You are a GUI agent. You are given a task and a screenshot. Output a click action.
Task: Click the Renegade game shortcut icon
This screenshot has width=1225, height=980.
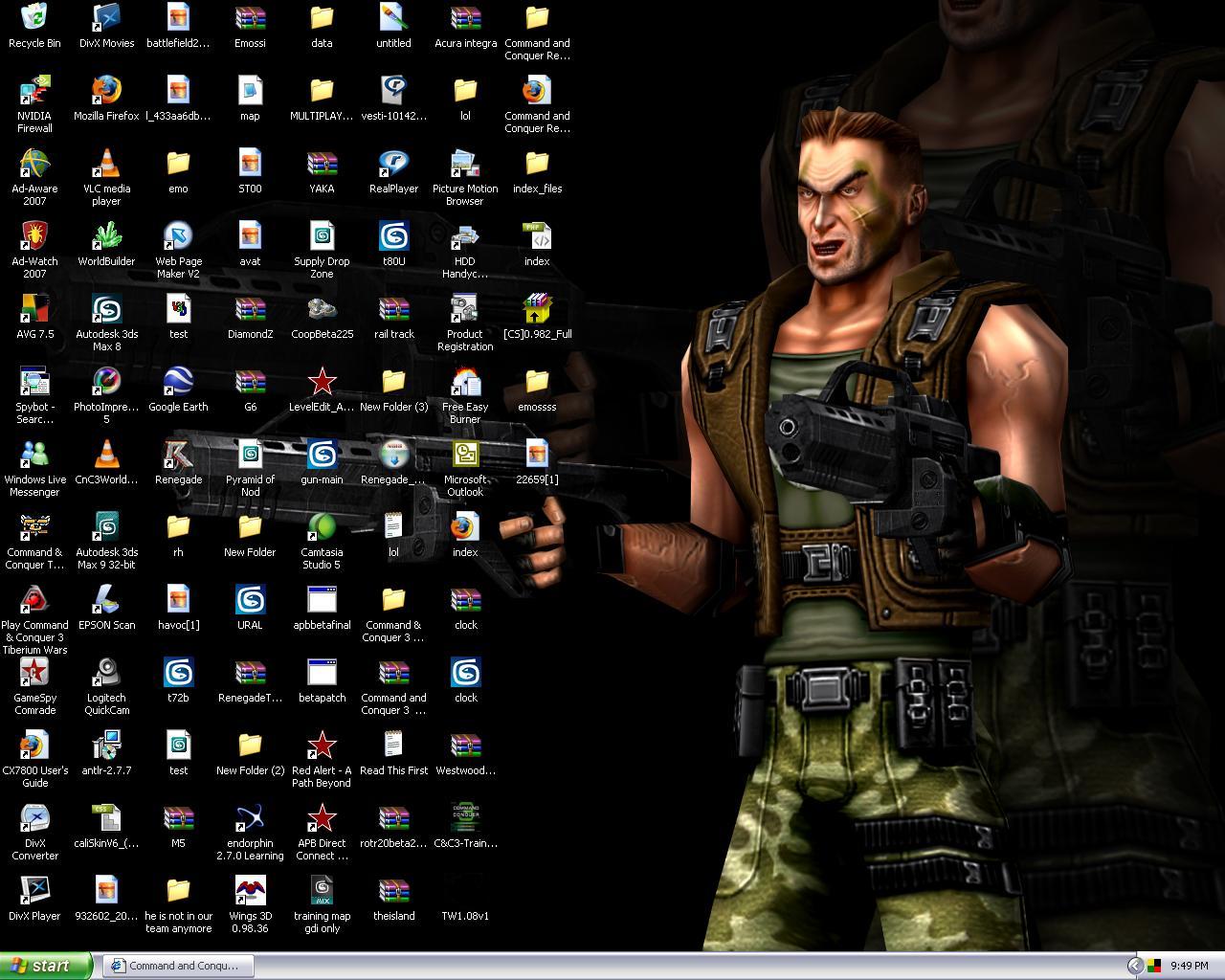point(178,456)
